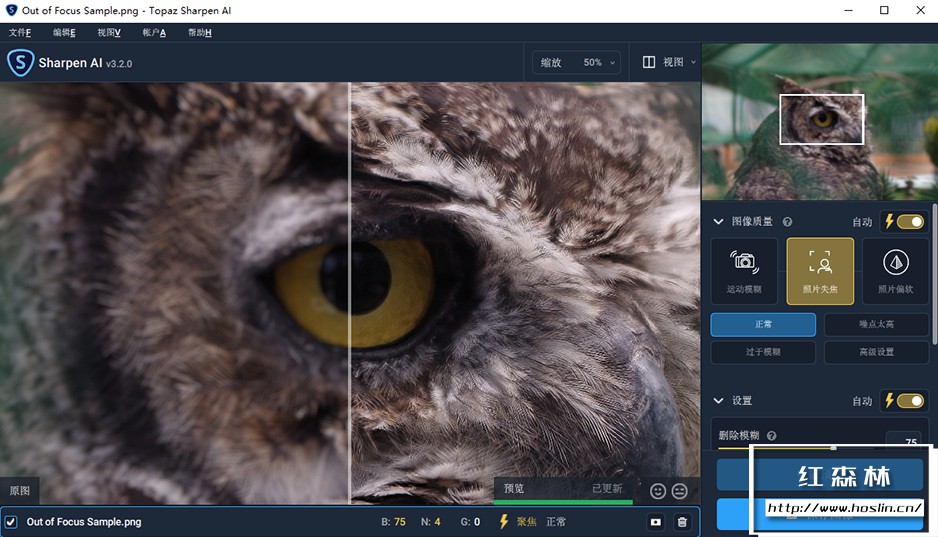Screen dimensions: 938x537
Task: Open the 视图 view layout dropdown
Action: (669, 63)
